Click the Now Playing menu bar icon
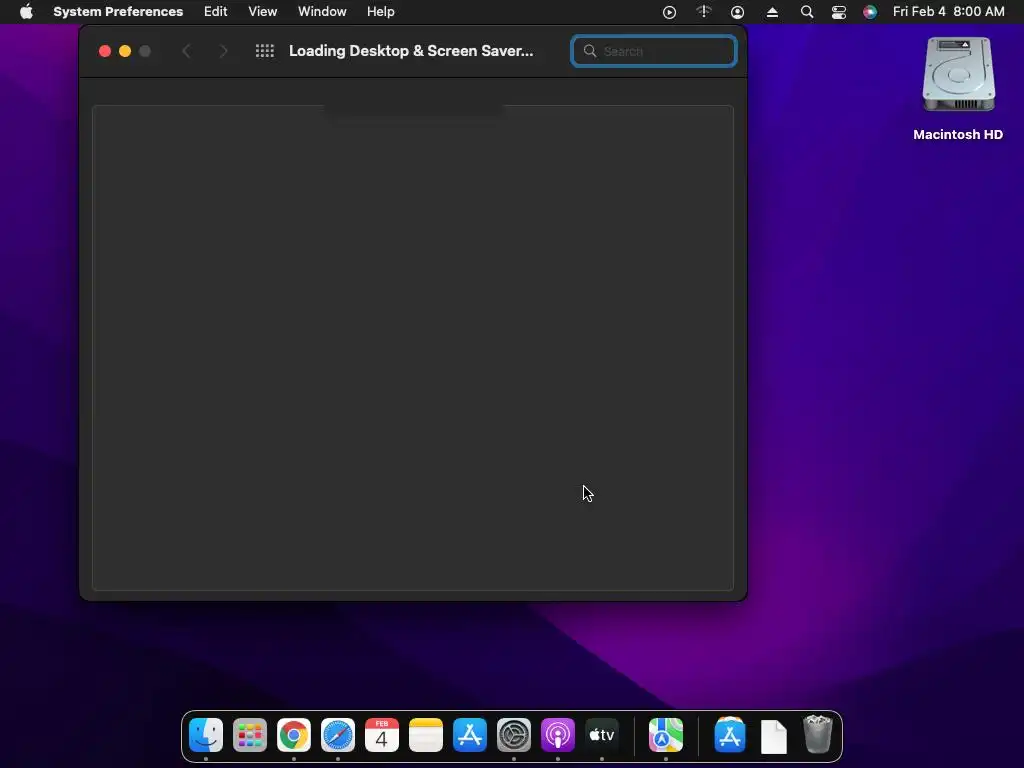The height and width of the screenshot is (768, 1024). (x=669, y=12)
